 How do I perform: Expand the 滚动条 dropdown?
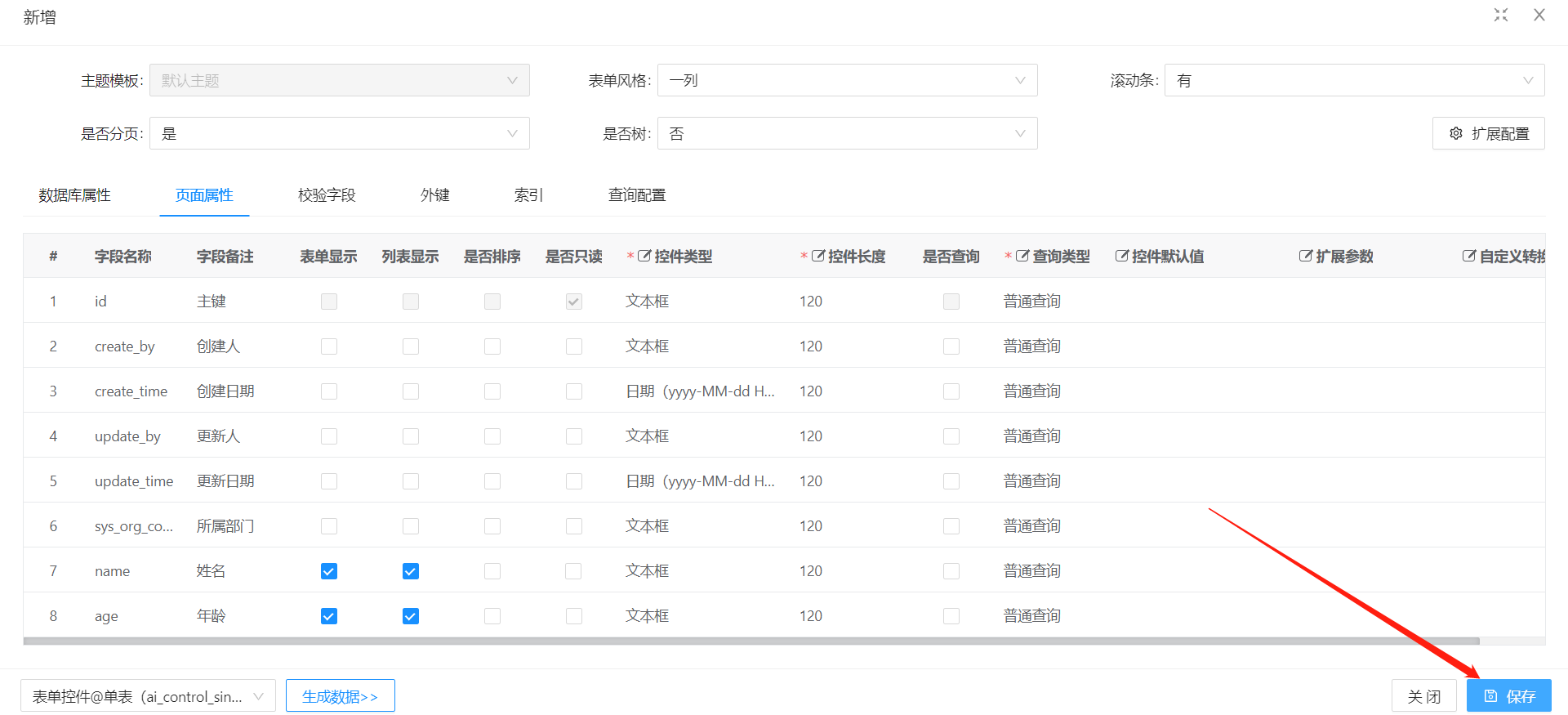pos(1354,81)
